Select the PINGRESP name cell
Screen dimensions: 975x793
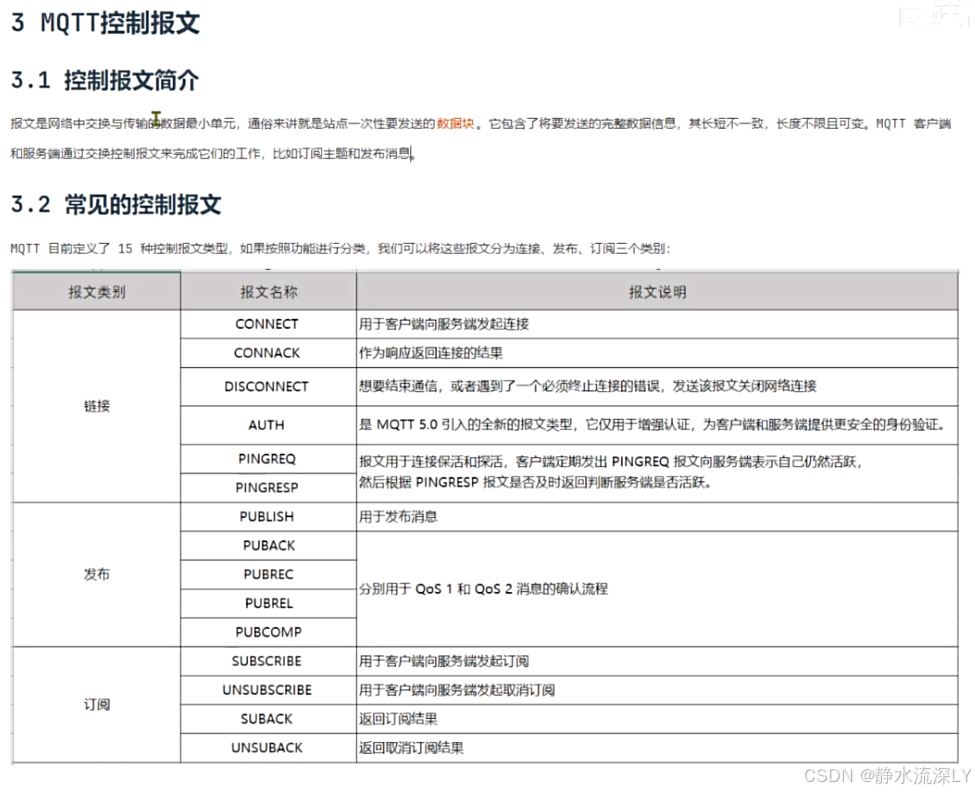[267, 488]
